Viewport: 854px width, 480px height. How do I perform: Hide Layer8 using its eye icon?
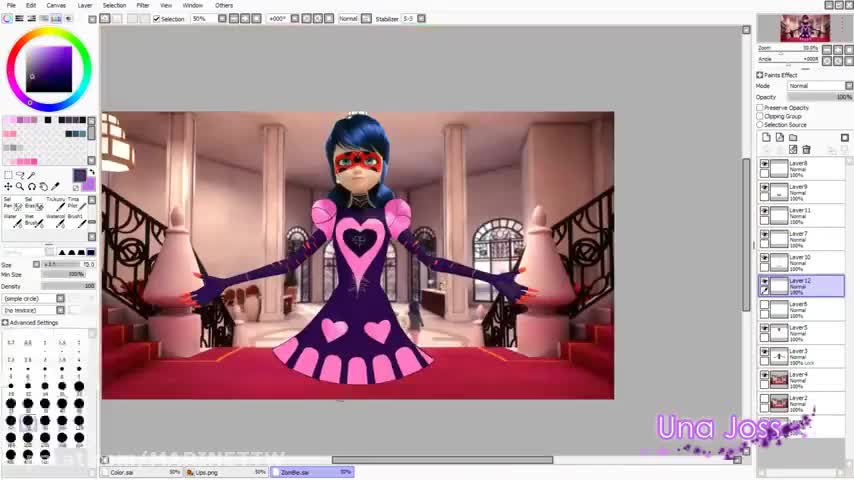[x=765, y=164]
